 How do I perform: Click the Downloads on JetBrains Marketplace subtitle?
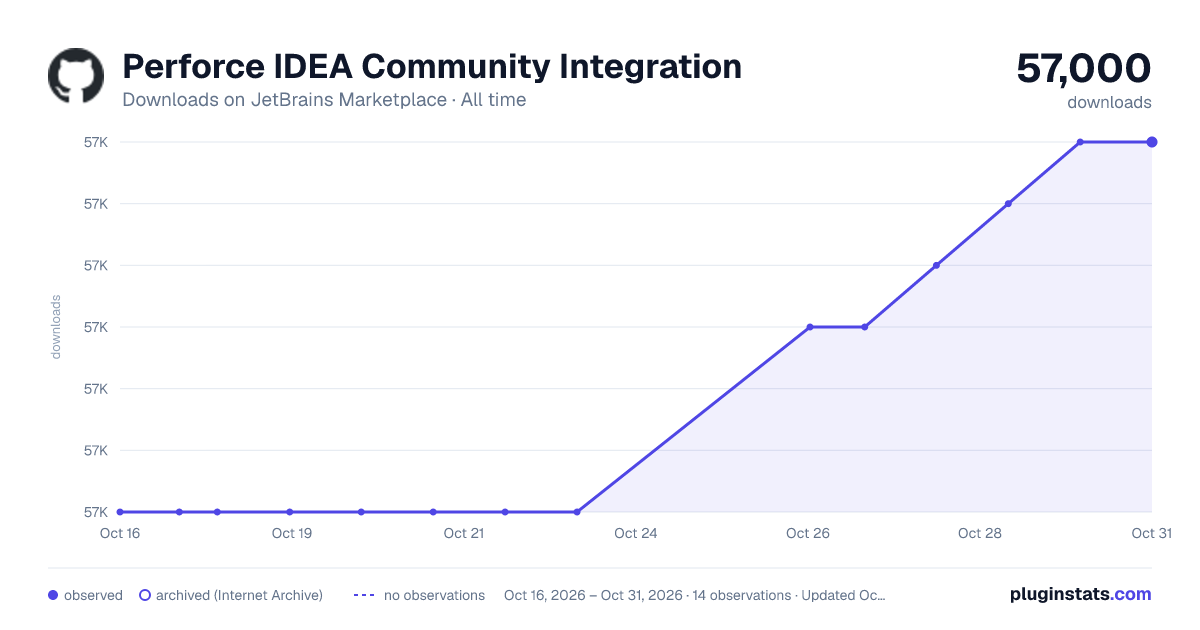[x=324, y=100]
